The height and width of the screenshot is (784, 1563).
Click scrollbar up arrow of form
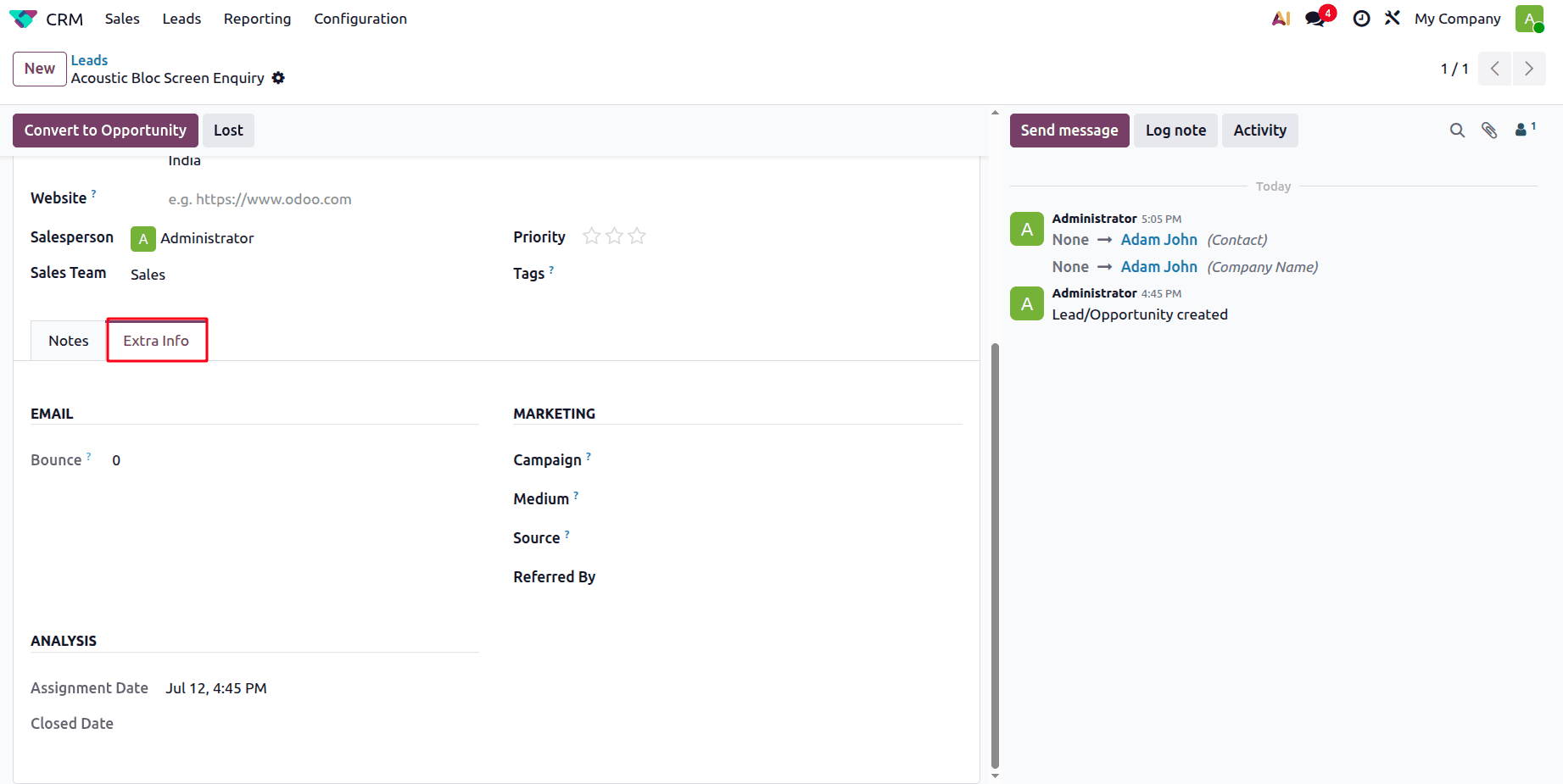995,112
